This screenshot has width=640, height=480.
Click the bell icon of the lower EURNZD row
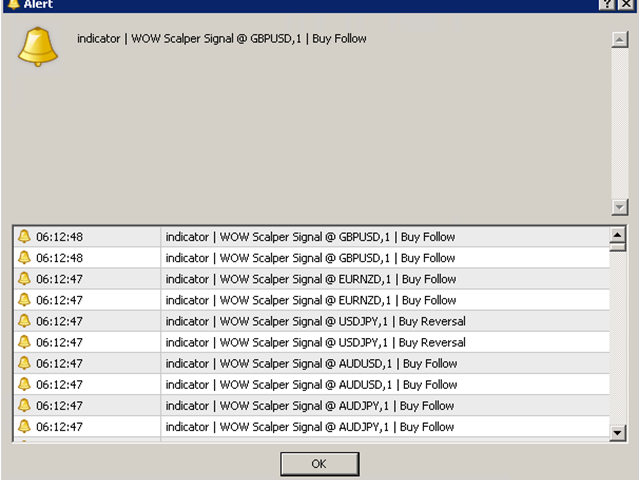coord(24,300)
